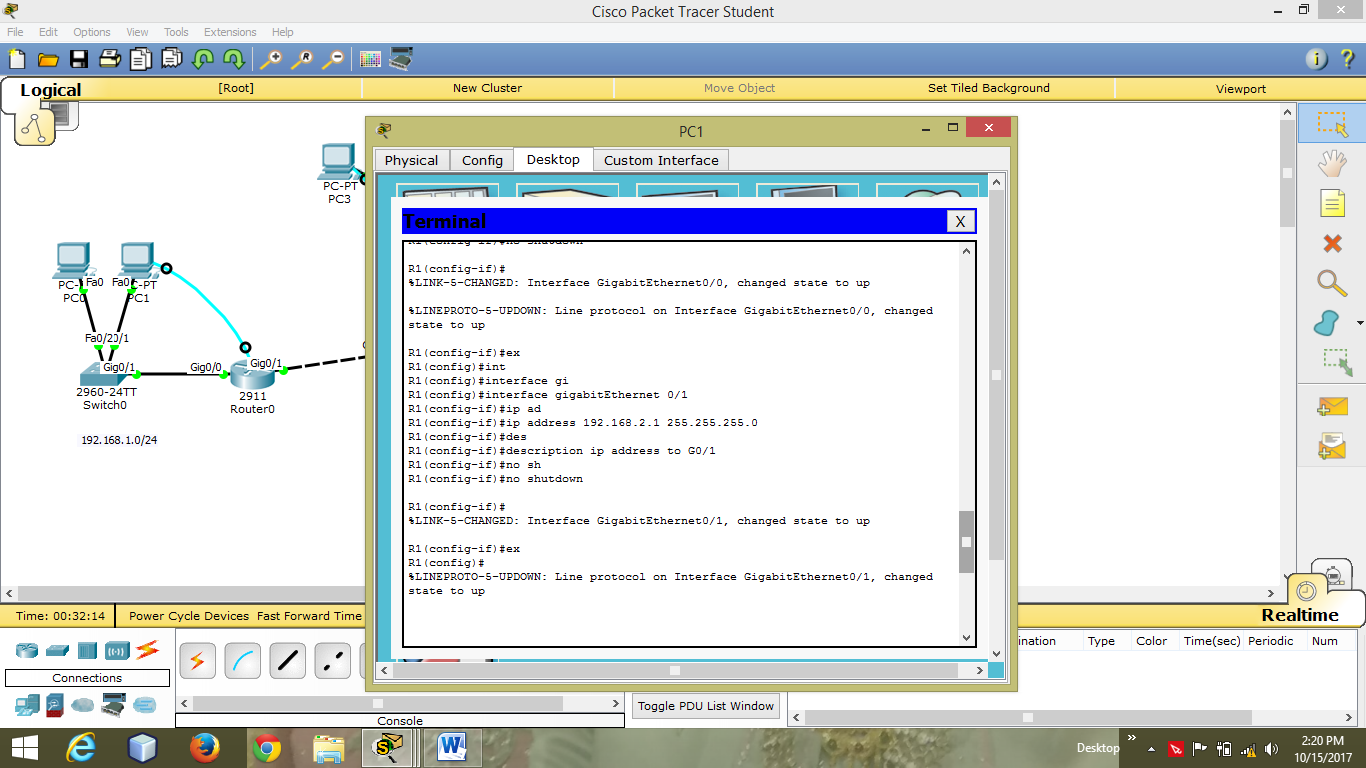Add a complex PDU envelope
1366x768 pixels.
coord(1332,446)
